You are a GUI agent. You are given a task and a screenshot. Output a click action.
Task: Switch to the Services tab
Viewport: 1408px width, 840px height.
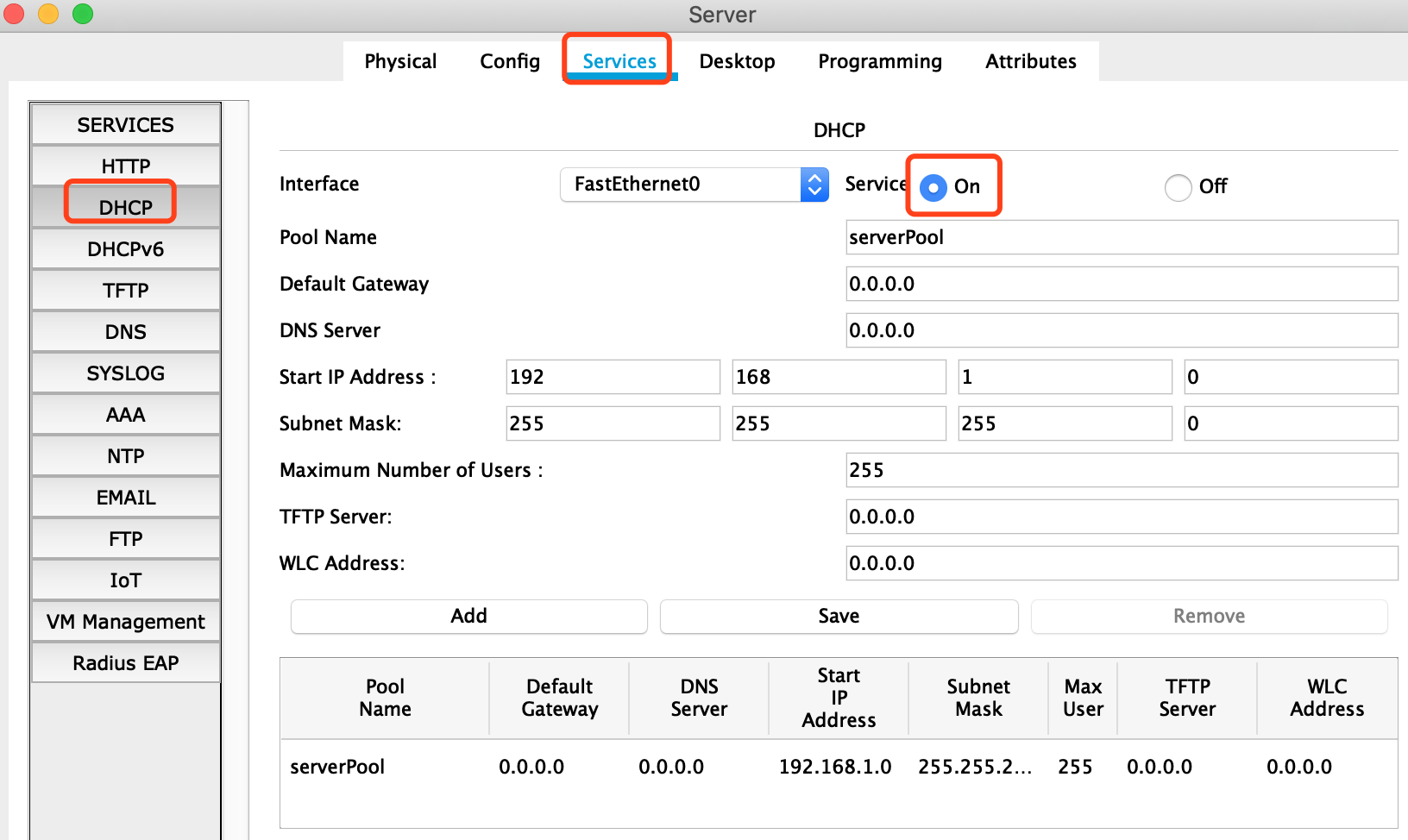click(x=619, y=61)
